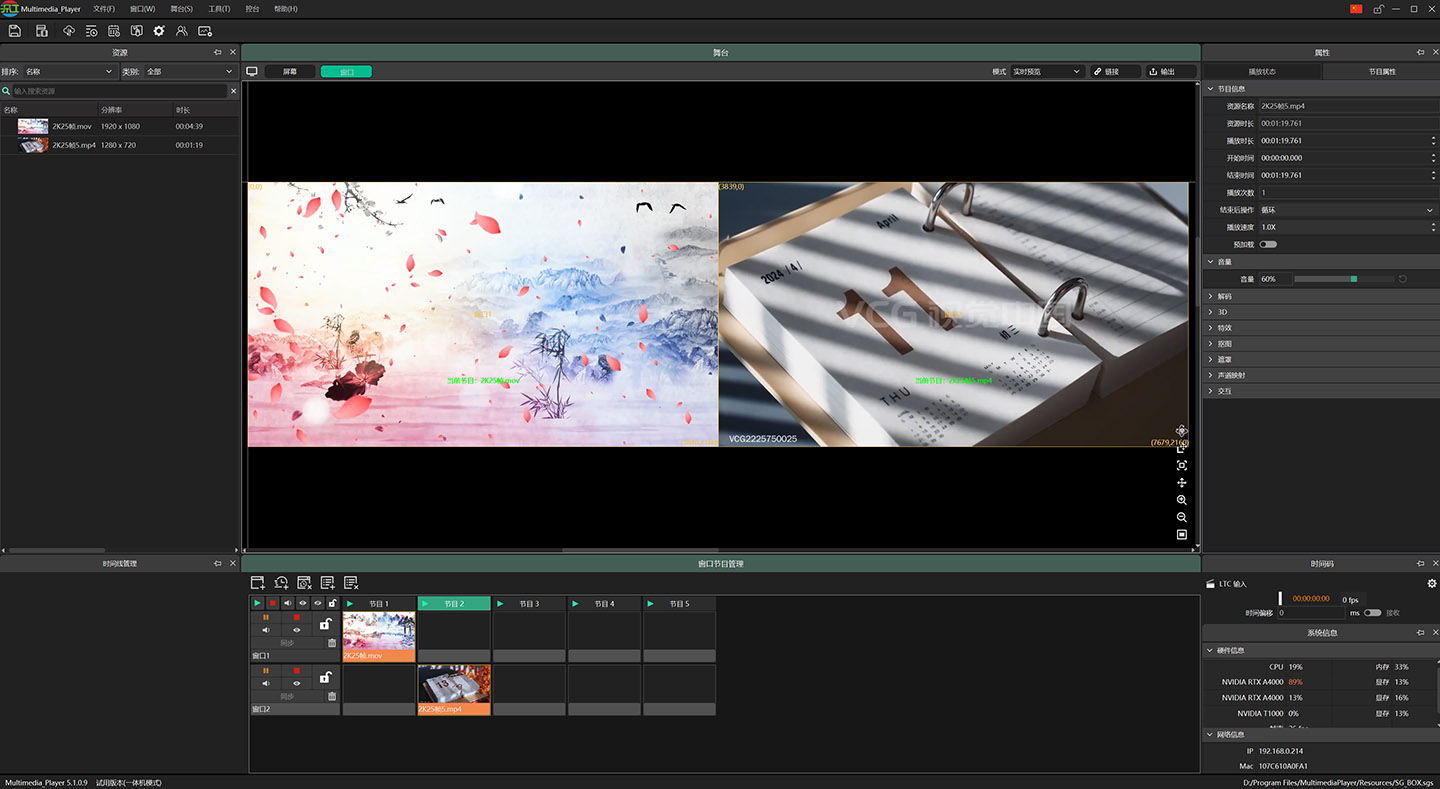Image resolution: width=1440 pixels, height=789 pixels.
Task: Switch to the 播放状态 tab
Action: 1262,72
